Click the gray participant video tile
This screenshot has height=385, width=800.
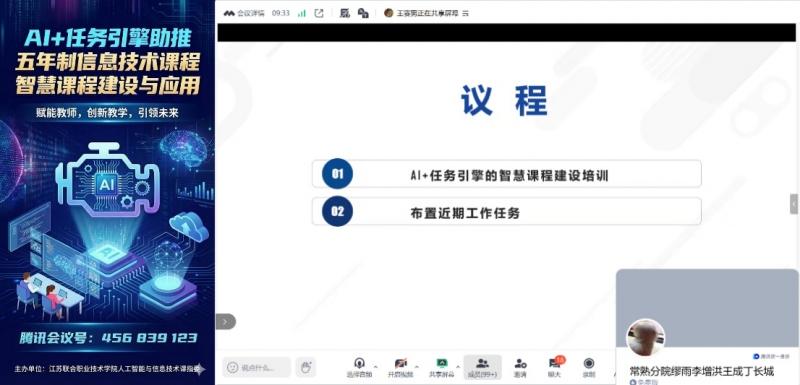(x=708, y=309)
